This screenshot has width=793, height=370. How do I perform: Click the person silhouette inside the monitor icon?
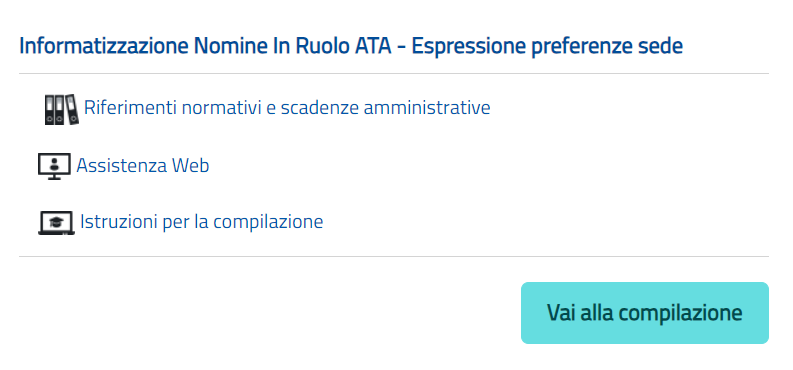[55, 164]
